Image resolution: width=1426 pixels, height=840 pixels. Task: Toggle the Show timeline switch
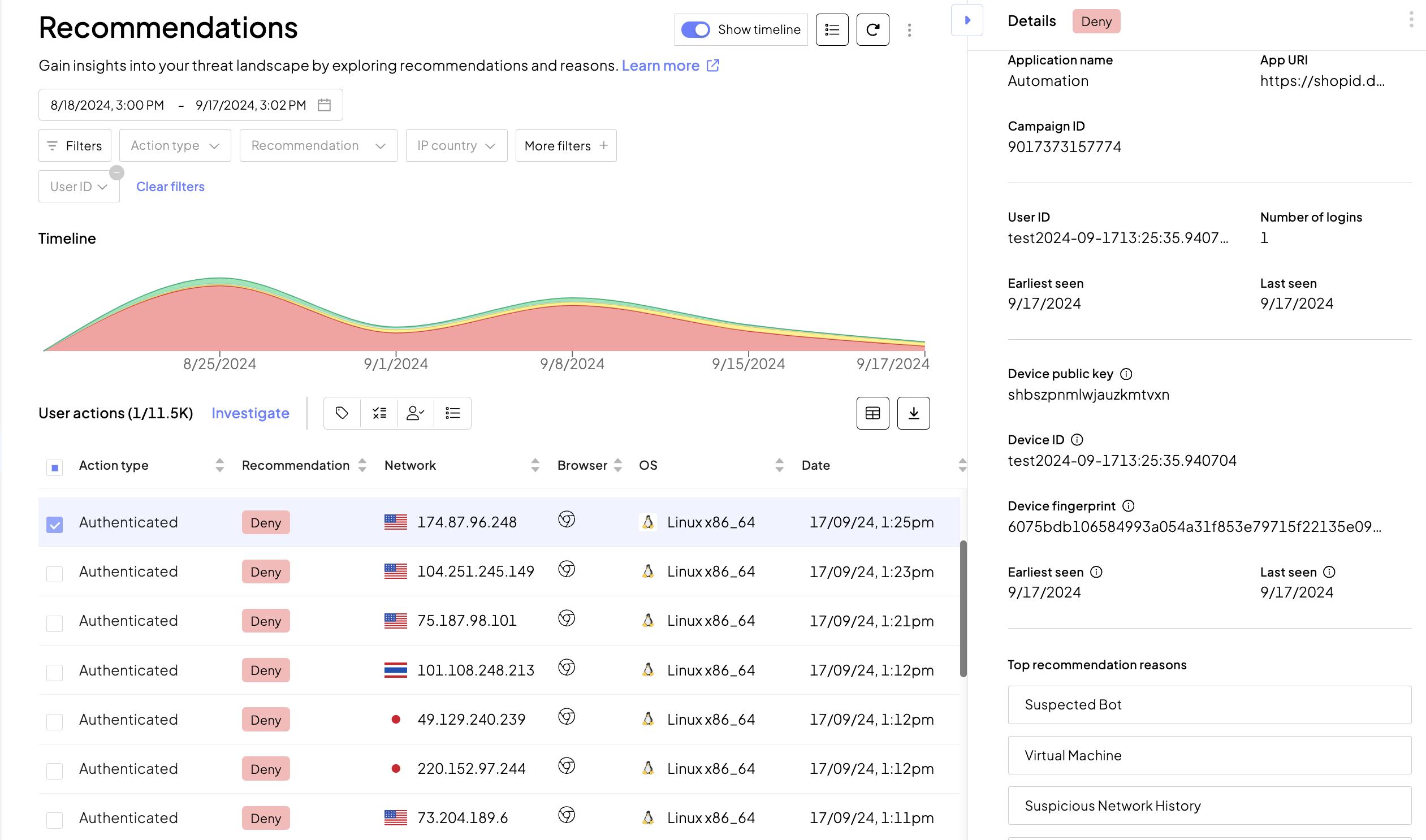point(694,29)
